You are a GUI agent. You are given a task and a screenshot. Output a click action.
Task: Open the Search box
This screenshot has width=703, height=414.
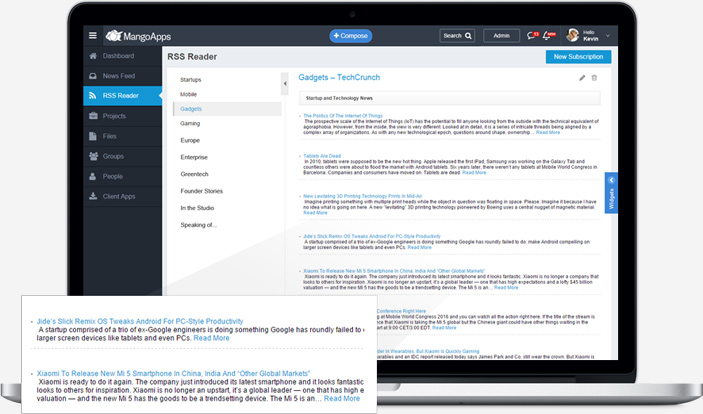457,36
